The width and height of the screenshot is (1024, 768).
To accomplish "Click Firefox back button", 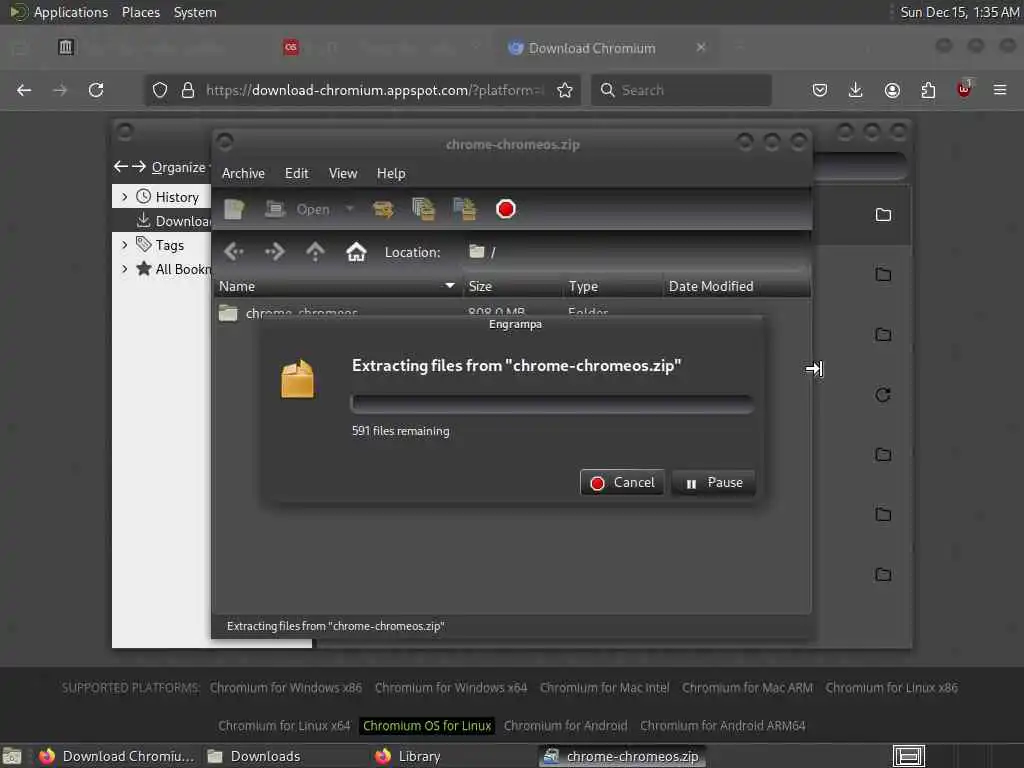I will (24, 90).
